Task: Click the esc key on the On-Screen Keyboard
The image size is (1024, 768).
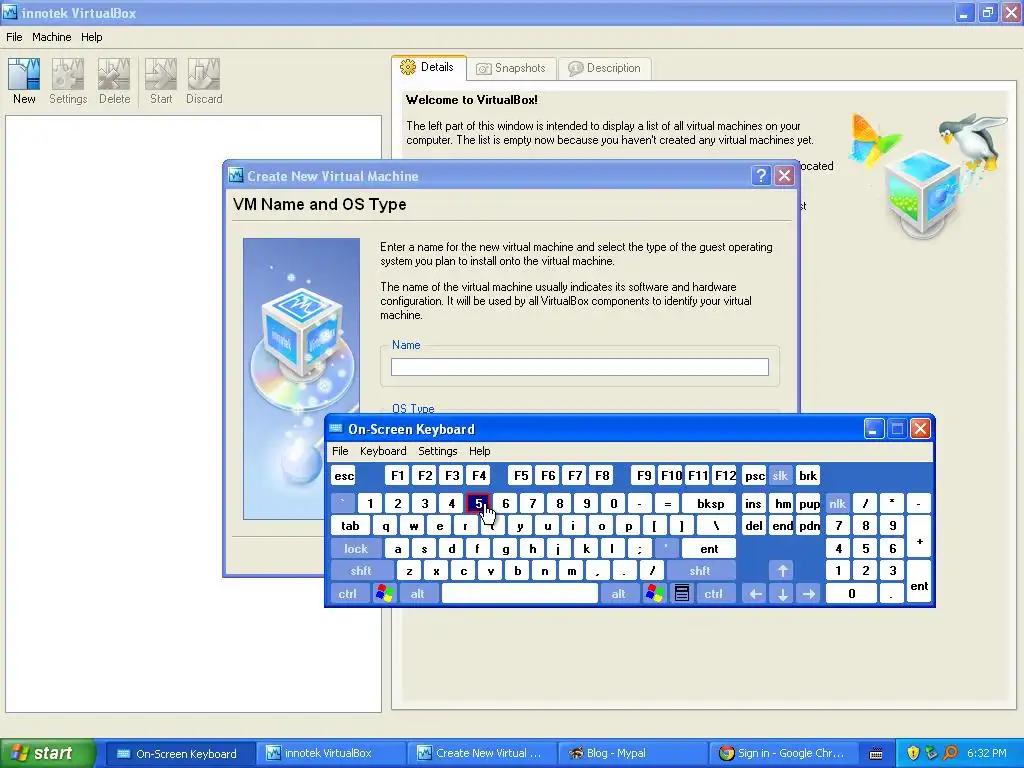Action: coord(344,475)
